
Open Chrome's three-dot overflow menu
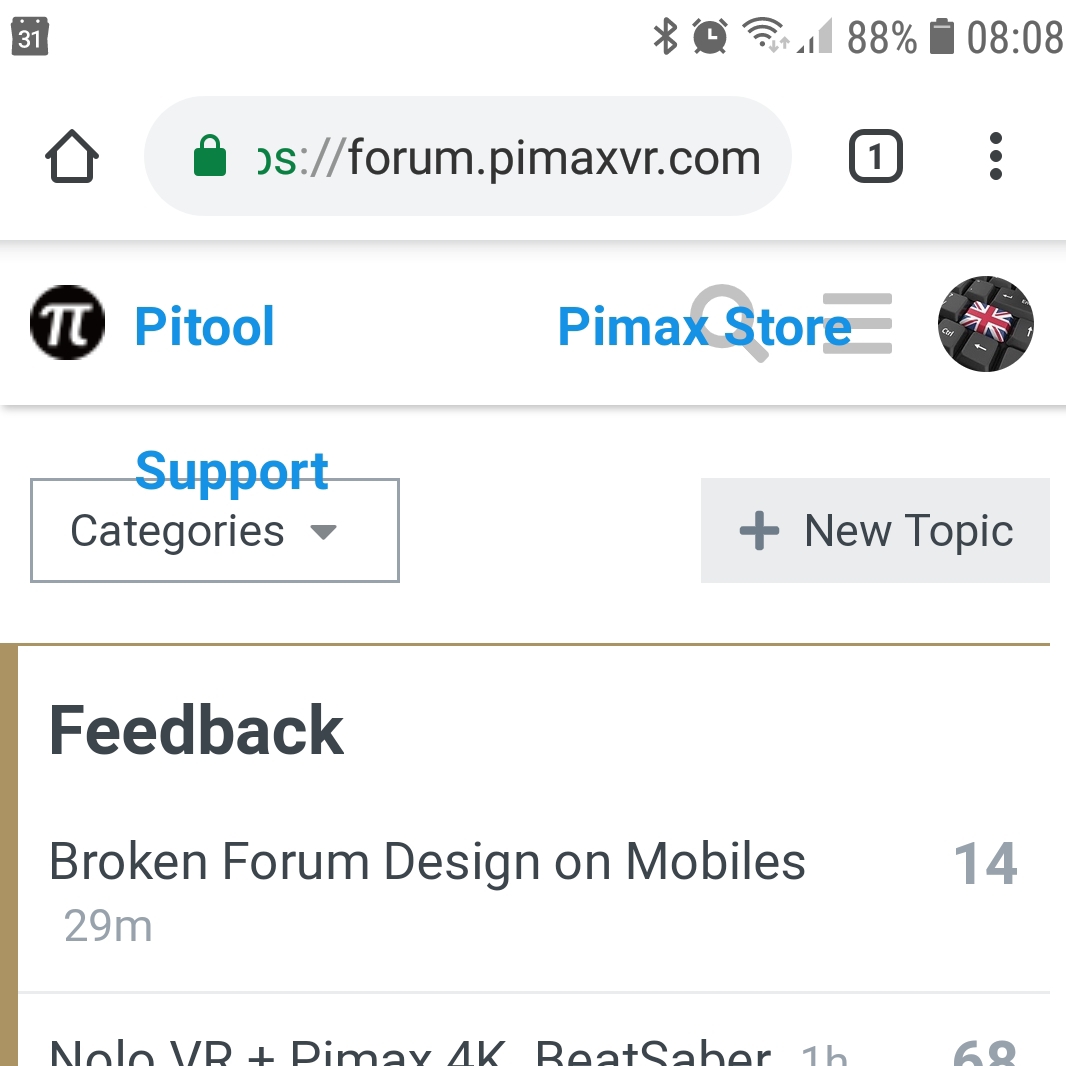(994, 157)
